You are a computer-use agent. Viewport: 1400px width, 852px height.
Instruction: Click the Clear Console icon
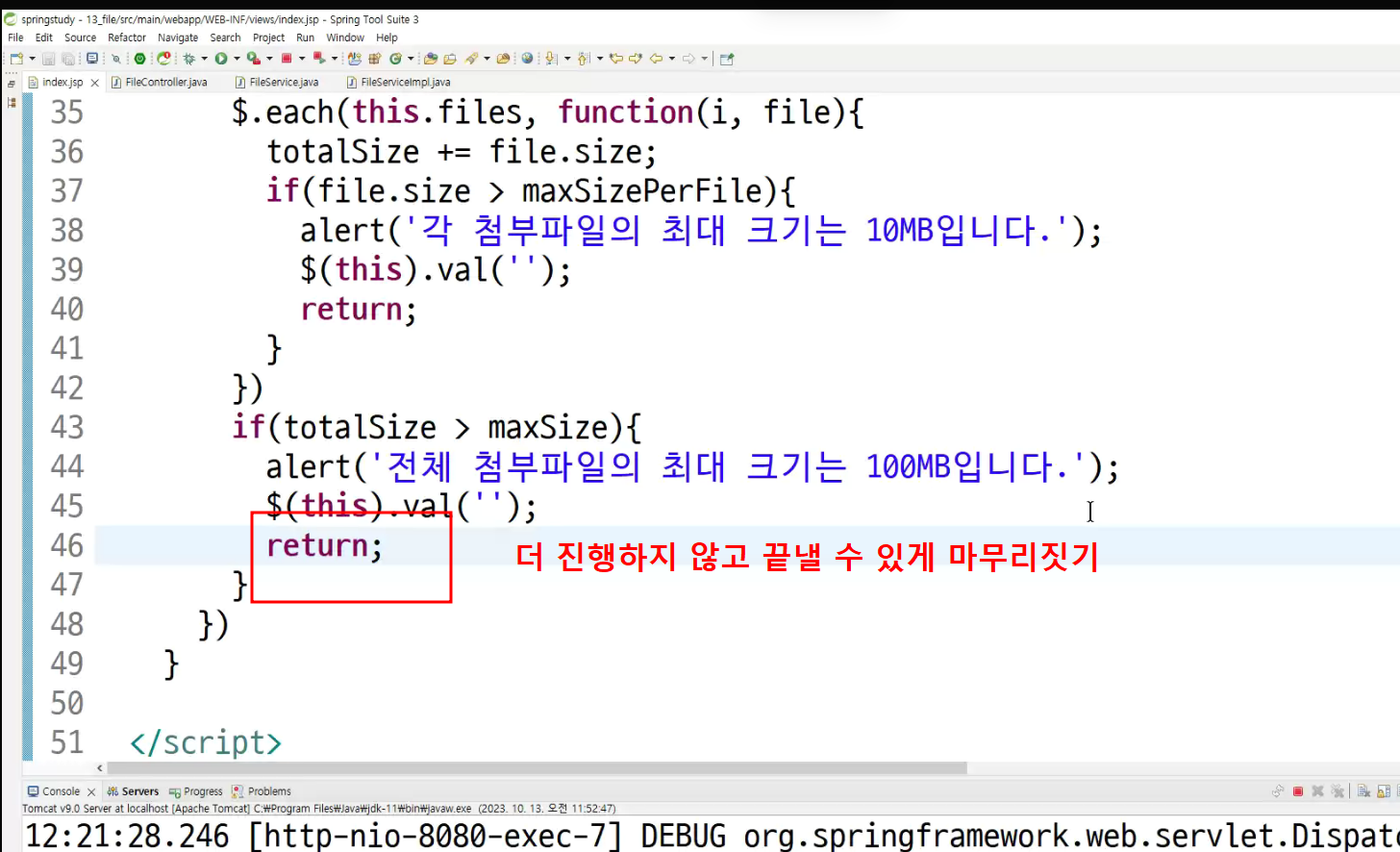1363,791
